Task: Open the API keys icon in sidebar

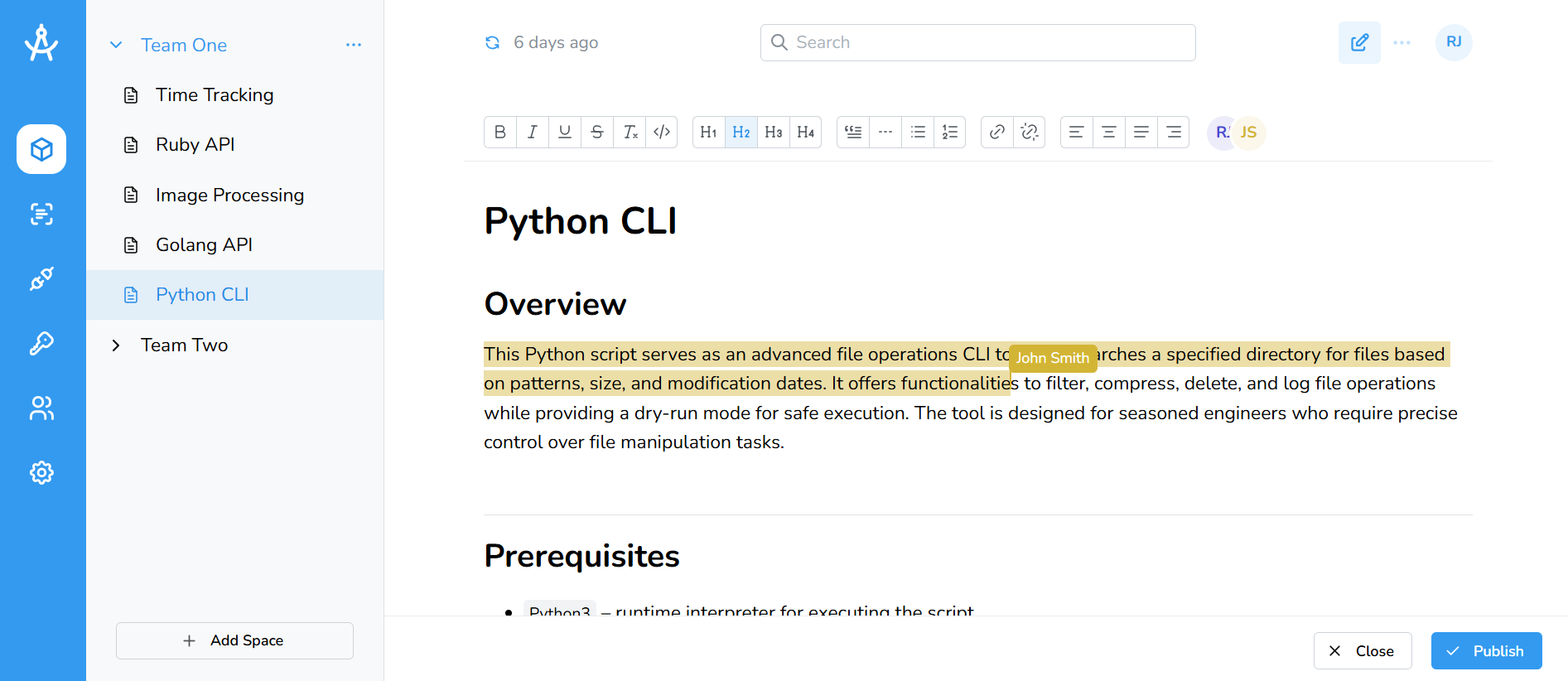Action: click(x=41, y=343)
